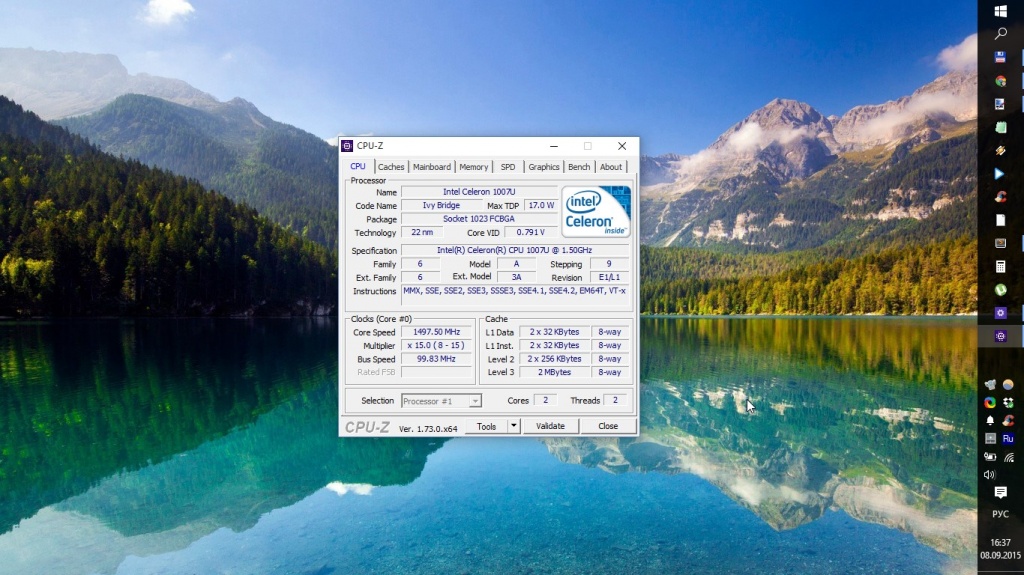Click the Intel Celeron inside logo
This screenshot has width=1024, height=575.
(x=596, y=211)
